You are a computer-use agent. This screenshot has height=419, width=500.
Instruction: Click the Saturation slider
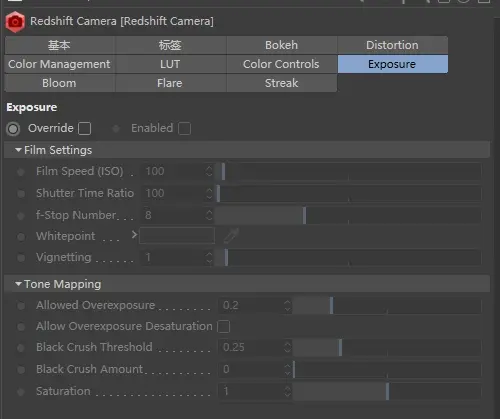(387, 391)
